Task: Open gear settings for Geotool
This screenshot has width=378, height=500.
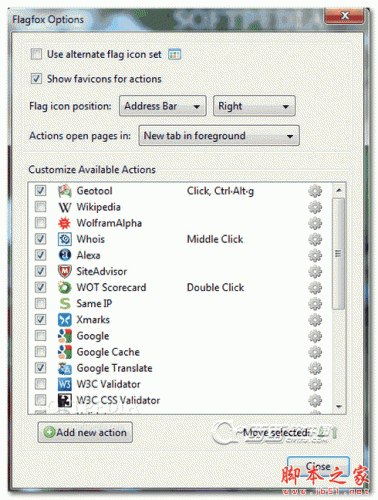Action: [315, 191]
